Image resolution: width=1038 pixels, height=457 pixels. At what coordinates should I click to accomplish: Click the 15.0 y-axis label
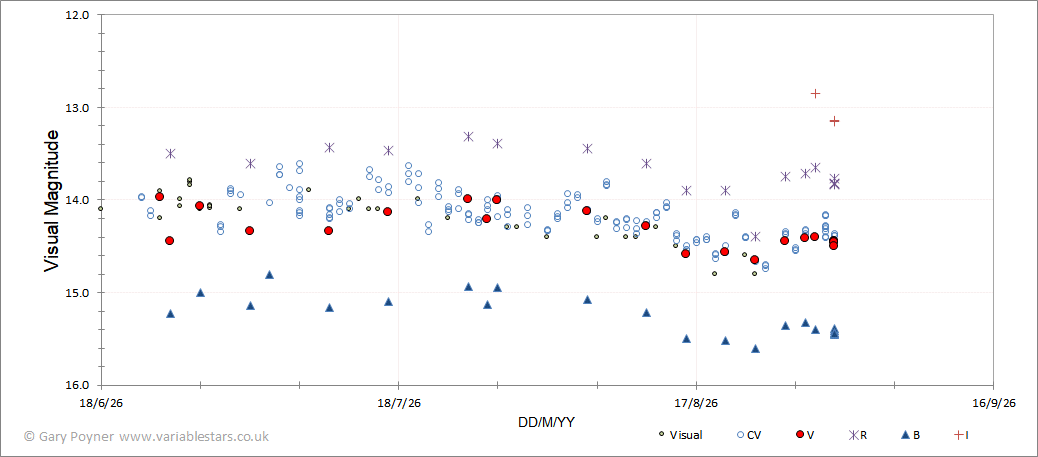(x=79, y=293)
